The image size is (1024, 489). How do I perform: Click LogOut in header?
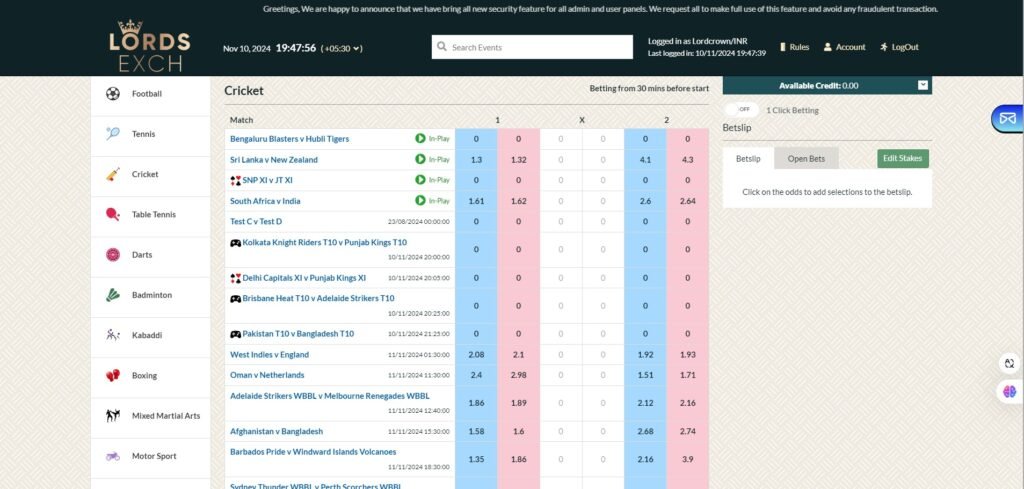tap(899, 47)
